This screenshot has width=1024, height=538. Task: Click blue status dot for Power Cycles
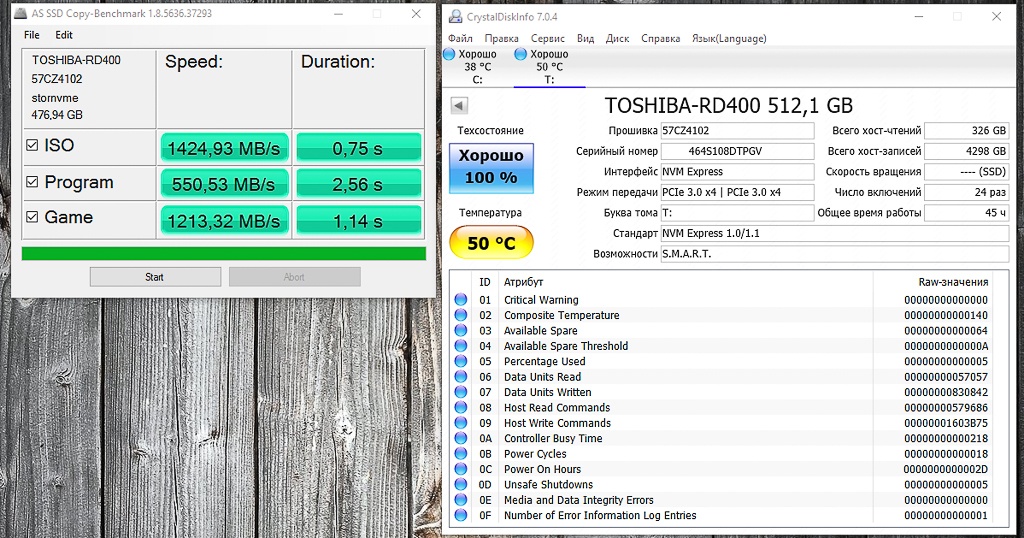click(461, 454)
